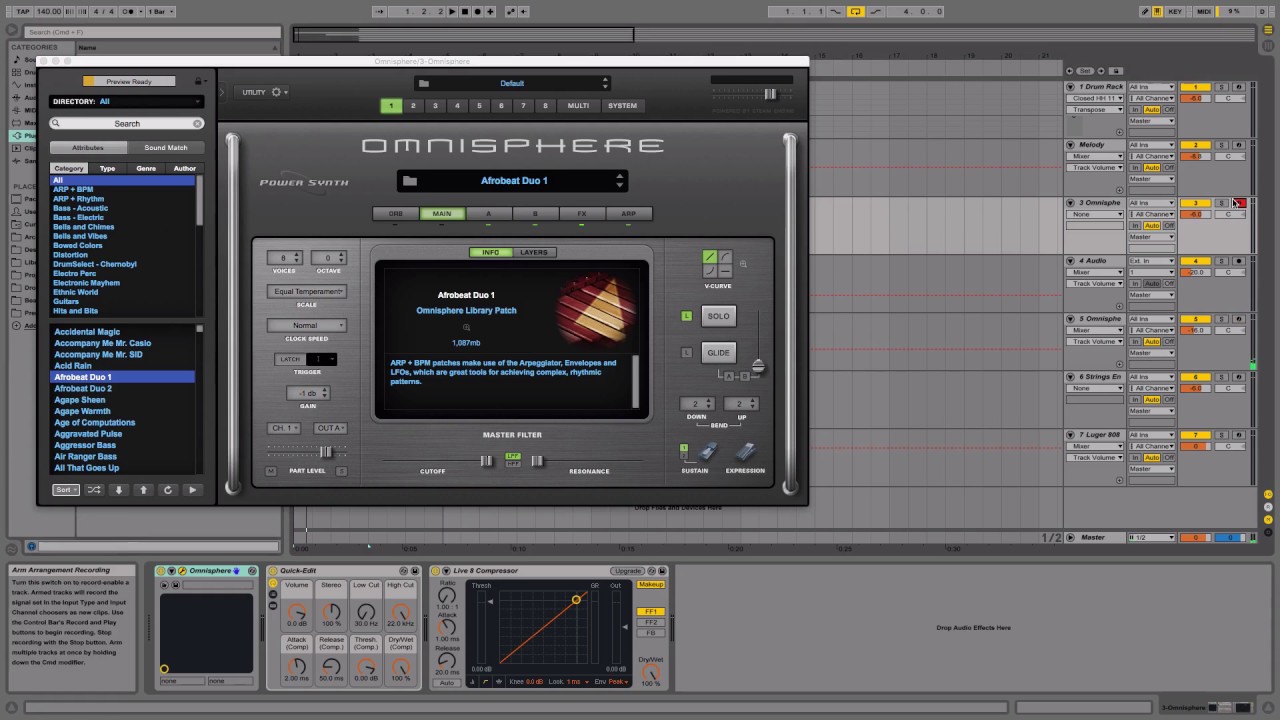Open the OUT A output dropdown
Viewport: 1280px width, 720px height.
pyautogui.click(x=330, y=428)
